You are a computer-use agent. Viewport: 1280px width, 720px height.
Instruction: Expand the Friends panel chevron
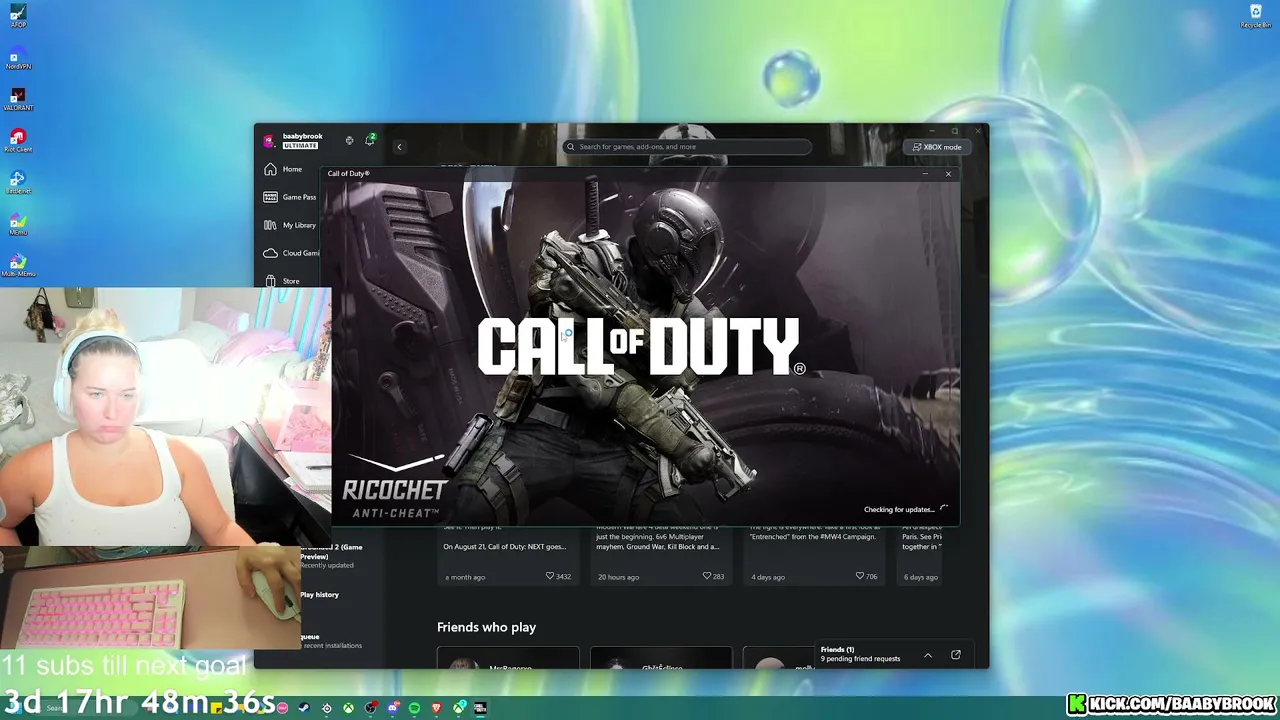pyautogui.click(x=928, y=655)
